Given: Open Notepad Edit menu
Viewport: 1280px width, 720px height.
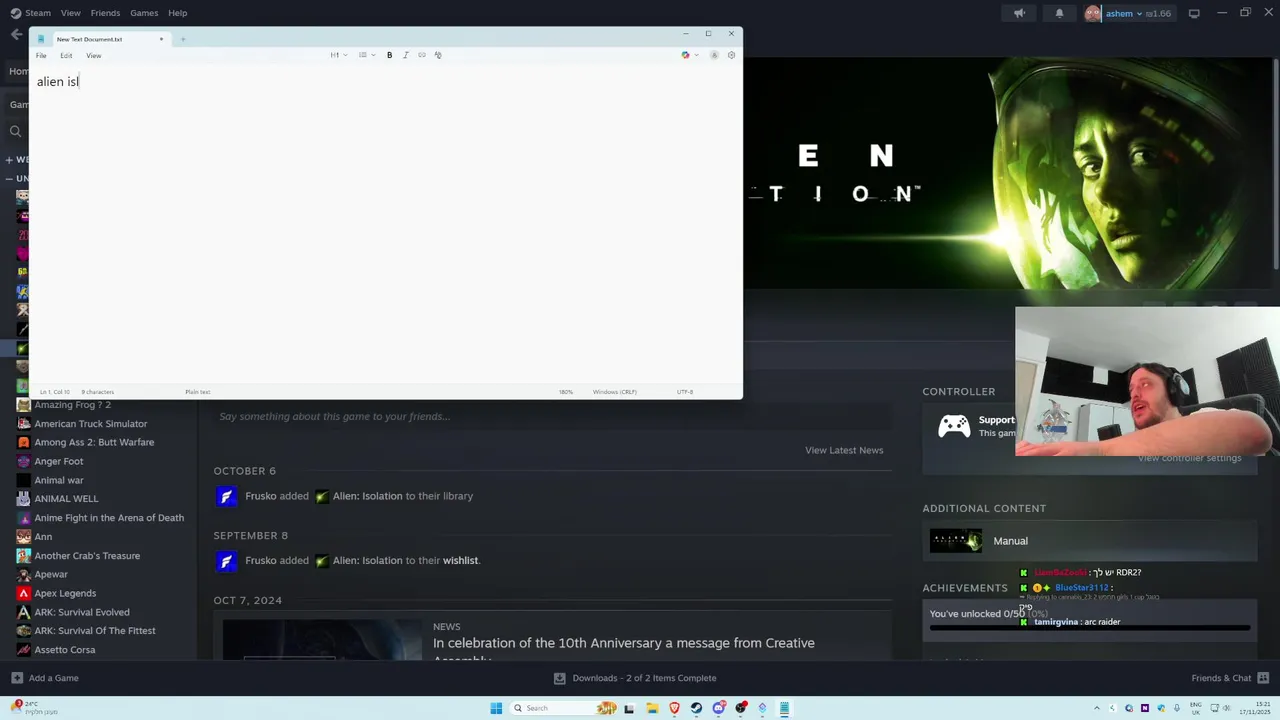Looking at the screenshot, I should pos(66,55).
